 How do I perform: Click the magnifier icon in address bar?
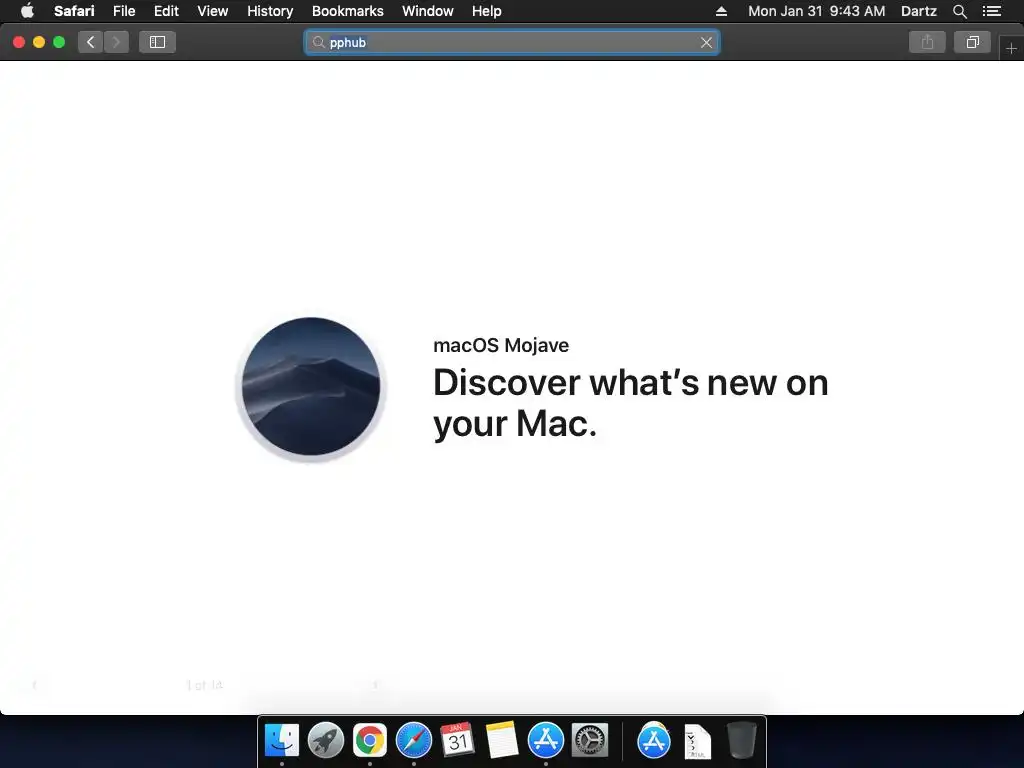point(318,42)
